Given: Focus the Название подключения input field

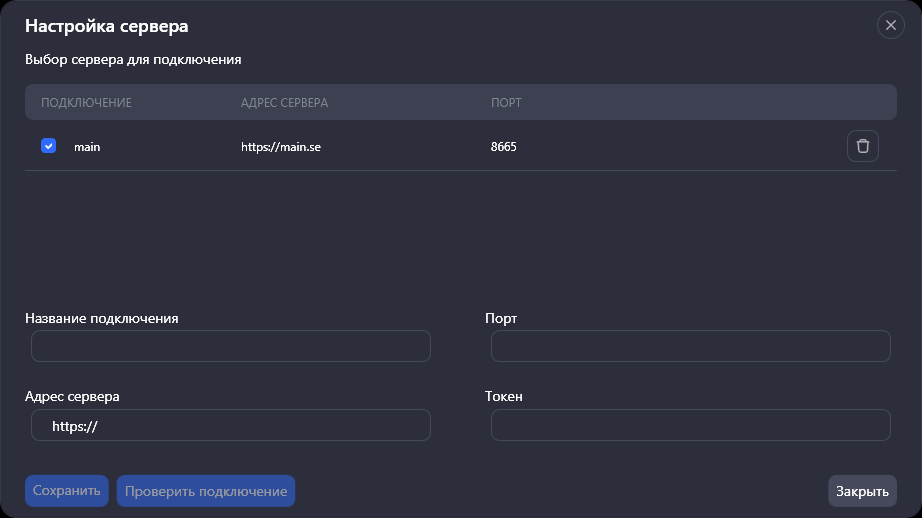Looking at the screenshot, I should click(231, 346).
